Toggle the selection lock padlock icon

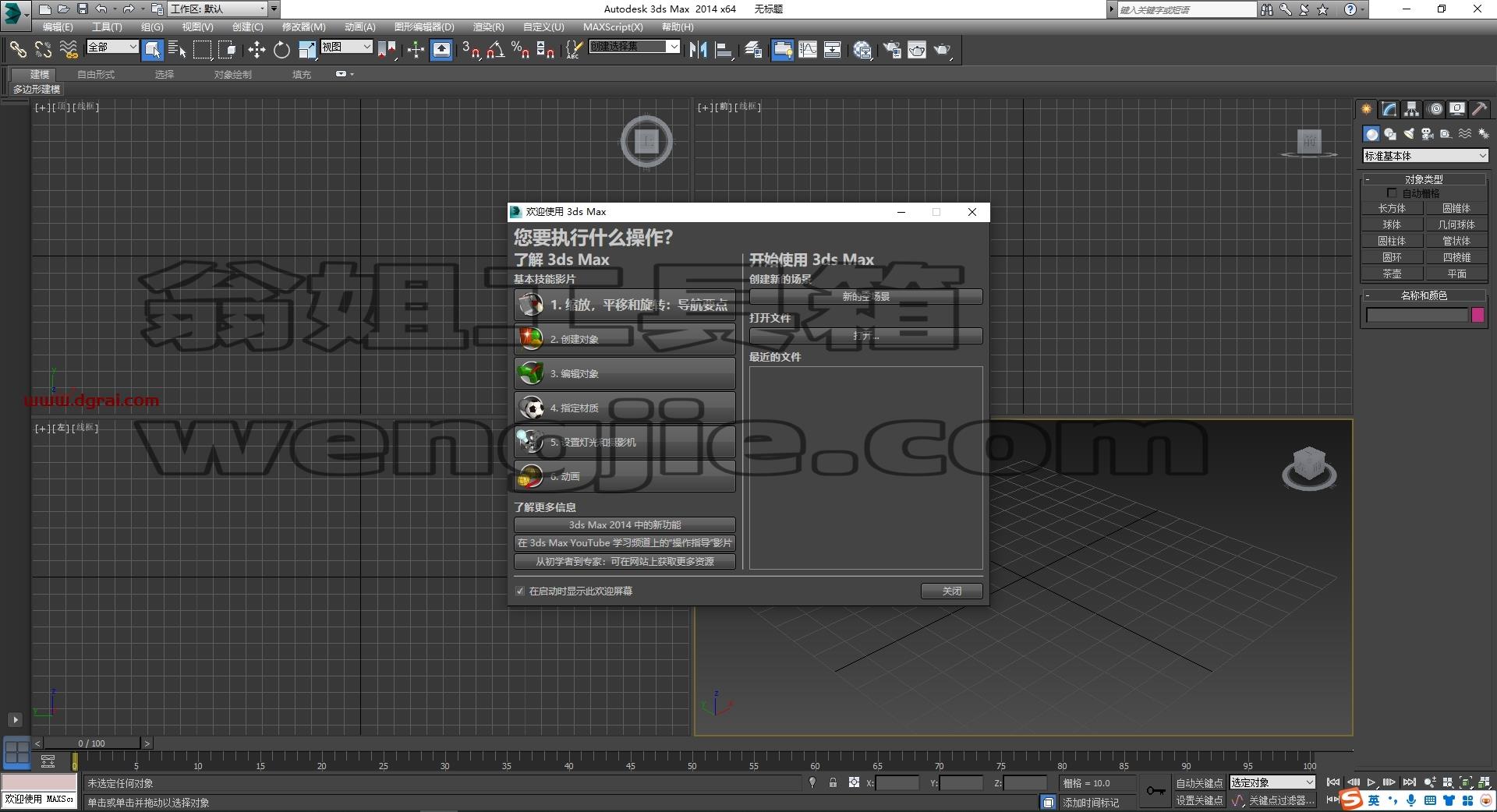tap(833, 782)
